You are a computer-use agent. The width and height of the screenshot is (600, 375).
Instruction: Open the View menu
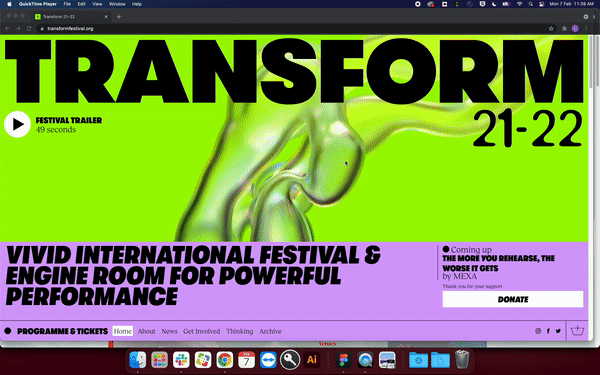(97, 4)
